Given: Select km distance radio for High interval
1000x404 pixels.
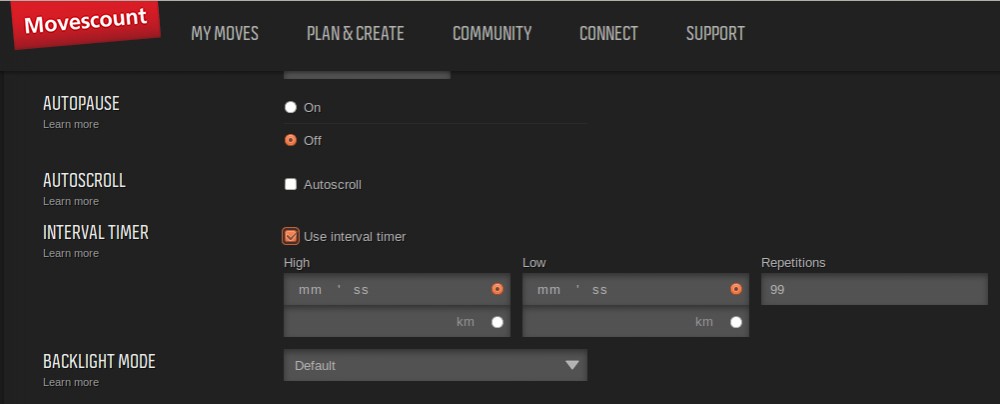Looking at the screenshot, I should coord(497,322).
